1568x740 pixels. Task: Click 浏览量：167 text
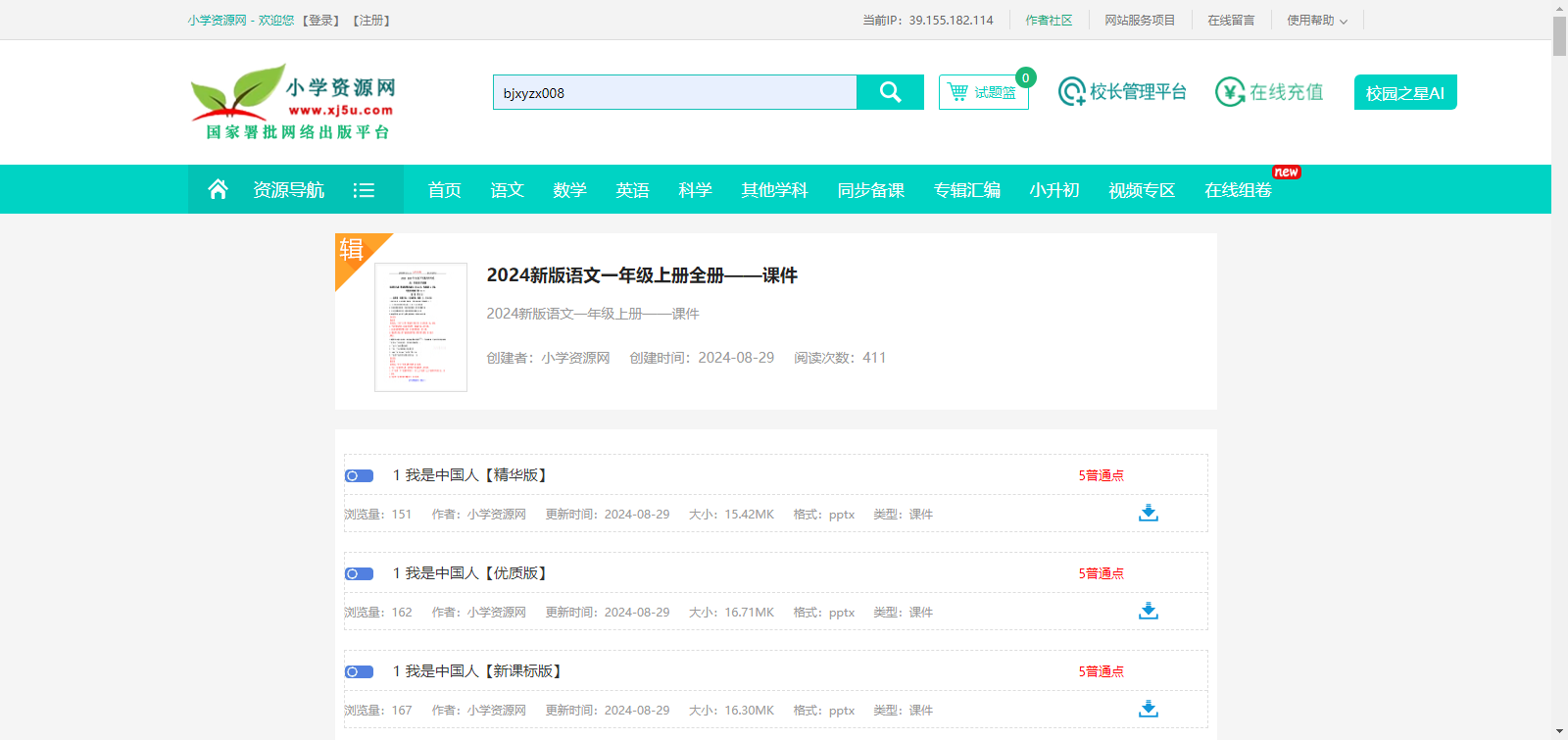(378, 711)
